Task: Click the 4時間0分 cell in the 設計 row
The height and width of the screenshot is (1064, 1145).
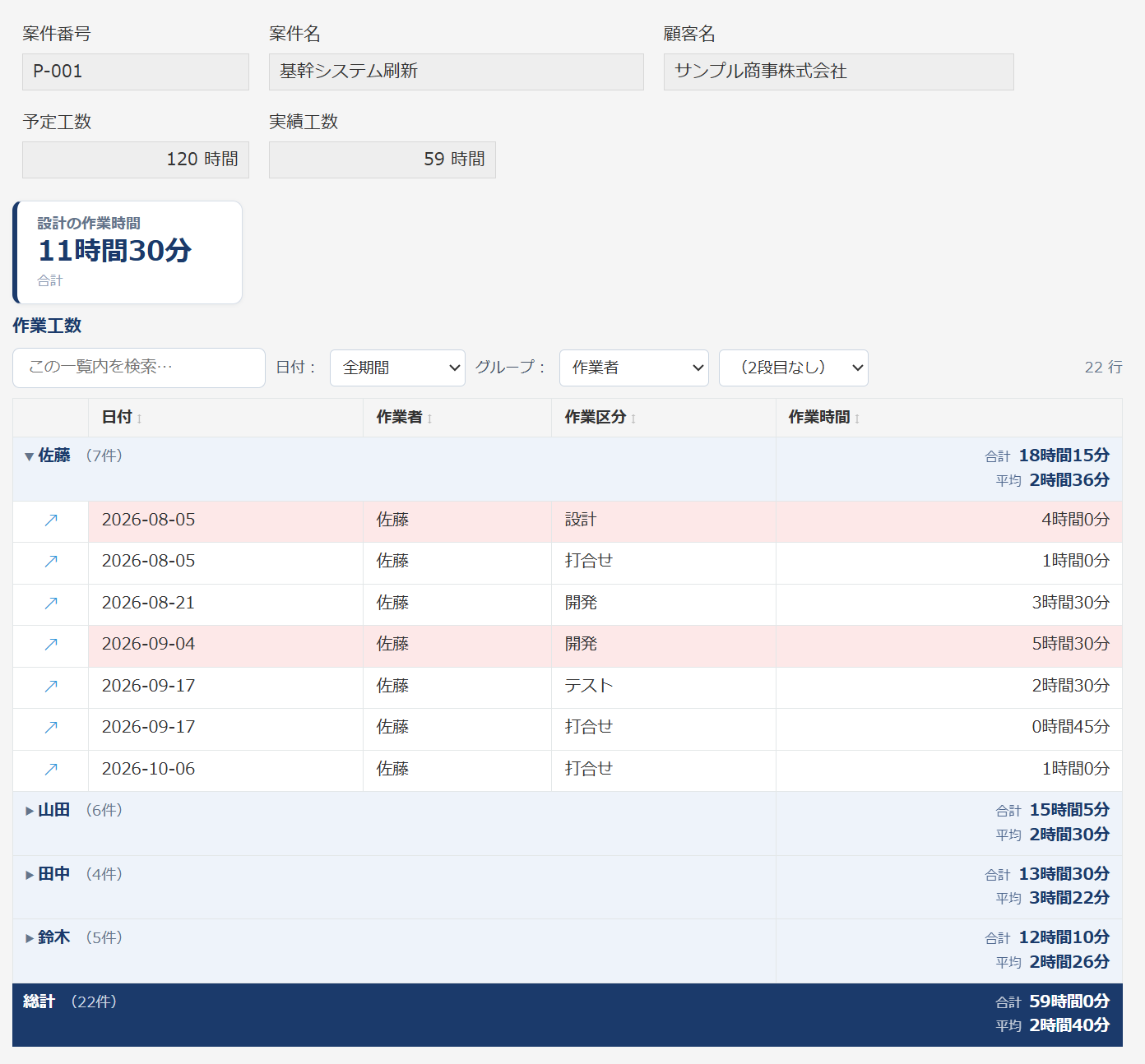Action: [949, 520]
